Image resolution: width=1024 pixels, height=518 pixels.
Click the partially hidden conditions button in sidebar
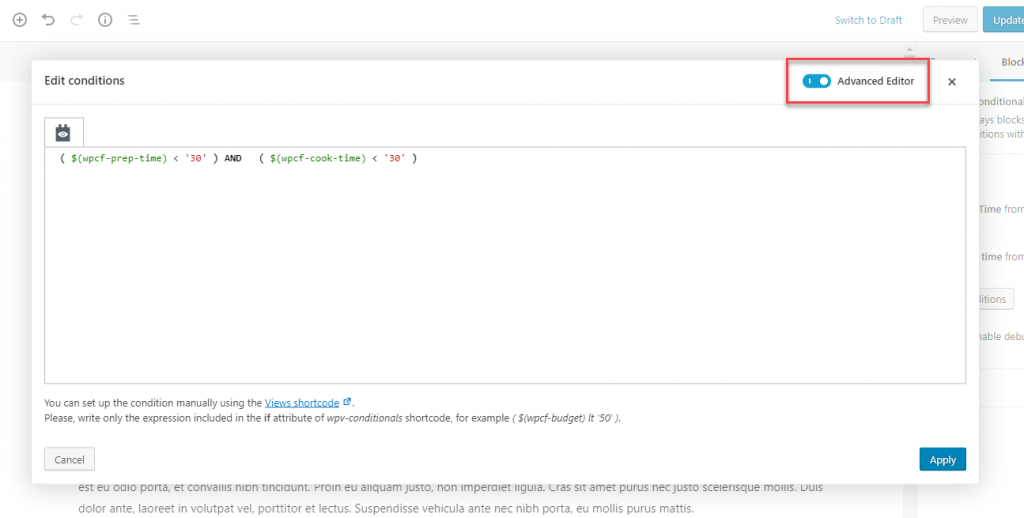coord(993,299)
